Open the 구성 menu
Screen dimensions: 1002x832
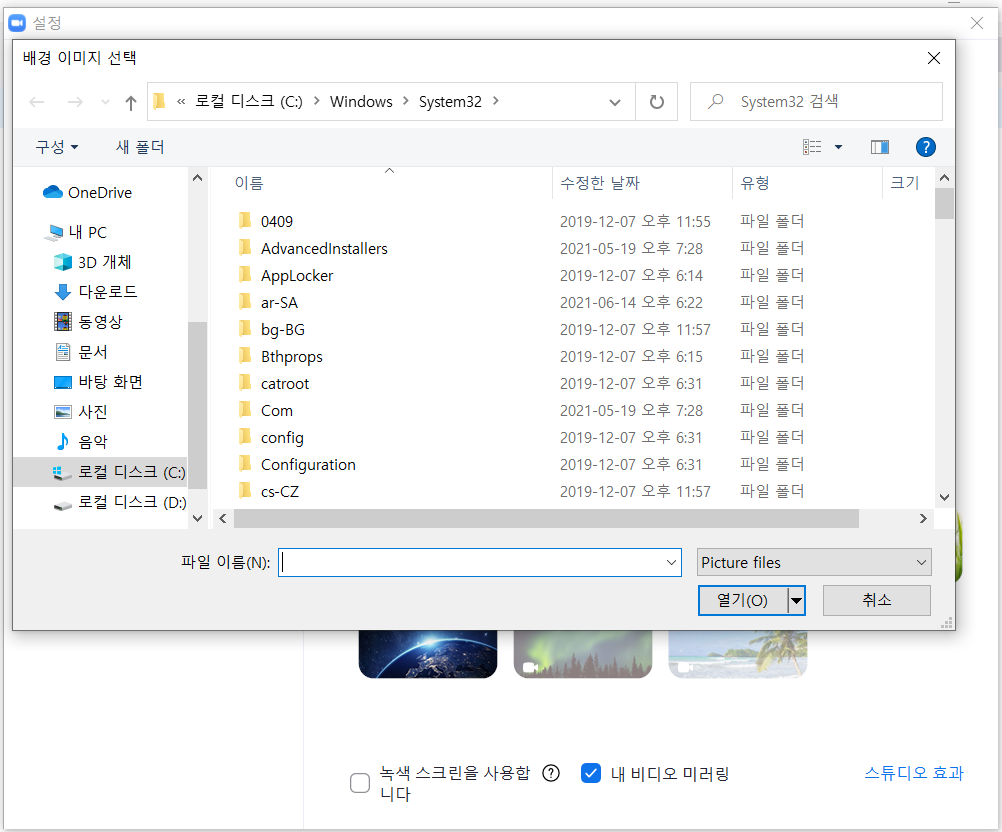coord(57,147)
